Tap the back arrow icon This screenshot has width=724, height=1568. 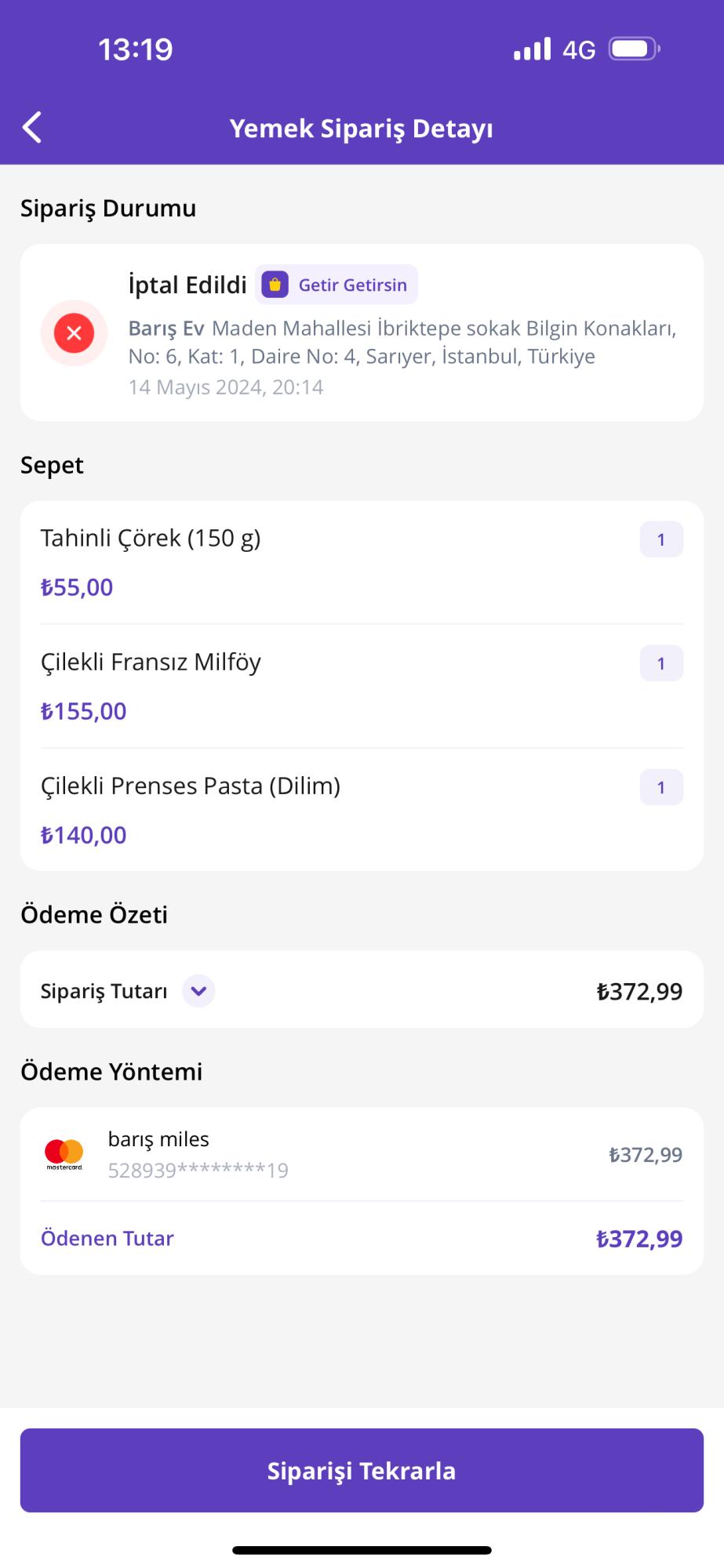coord(32,128)
